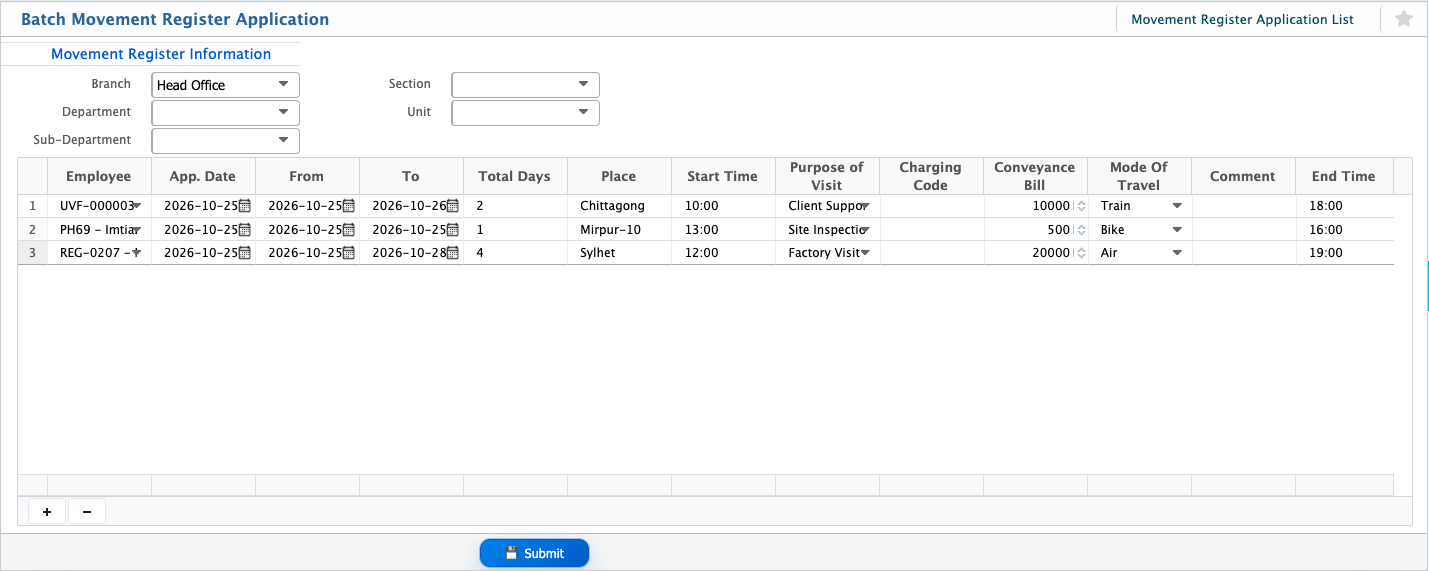
Task: Open Site Inspection purpose dropdown
Action: pyautogui.click(x=865, y=229)
